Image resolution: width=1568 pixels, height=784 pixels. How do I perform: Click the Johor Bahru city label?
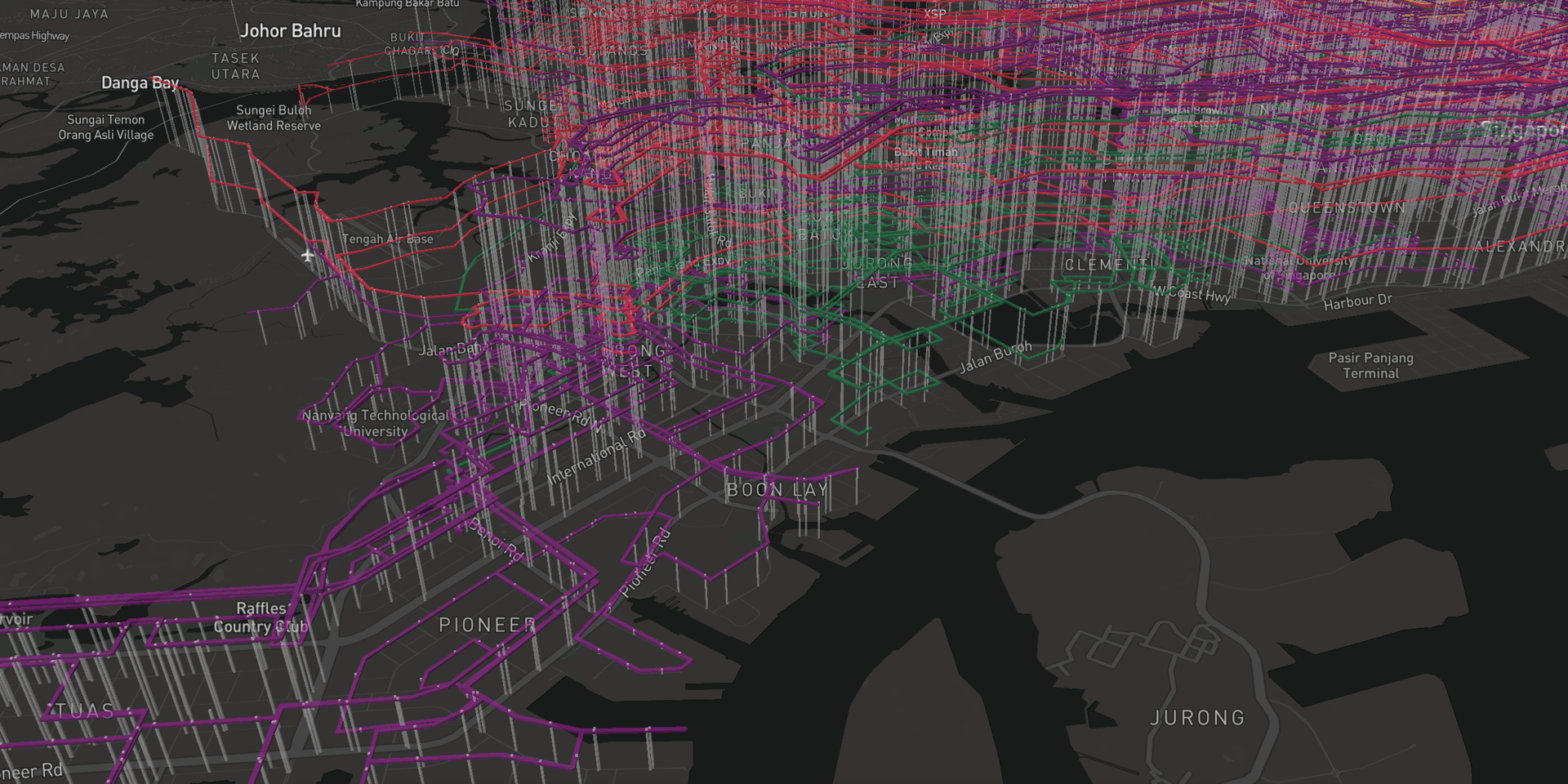click(290, 31)
